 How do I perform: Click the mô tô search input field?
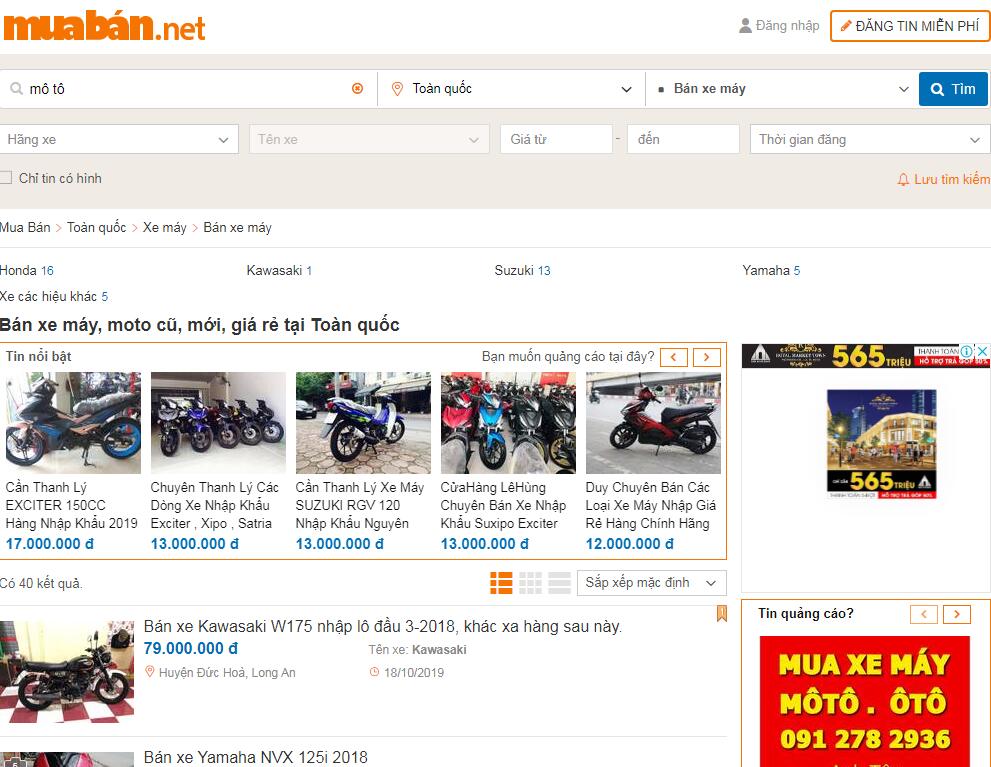click(x=188, y=89)
